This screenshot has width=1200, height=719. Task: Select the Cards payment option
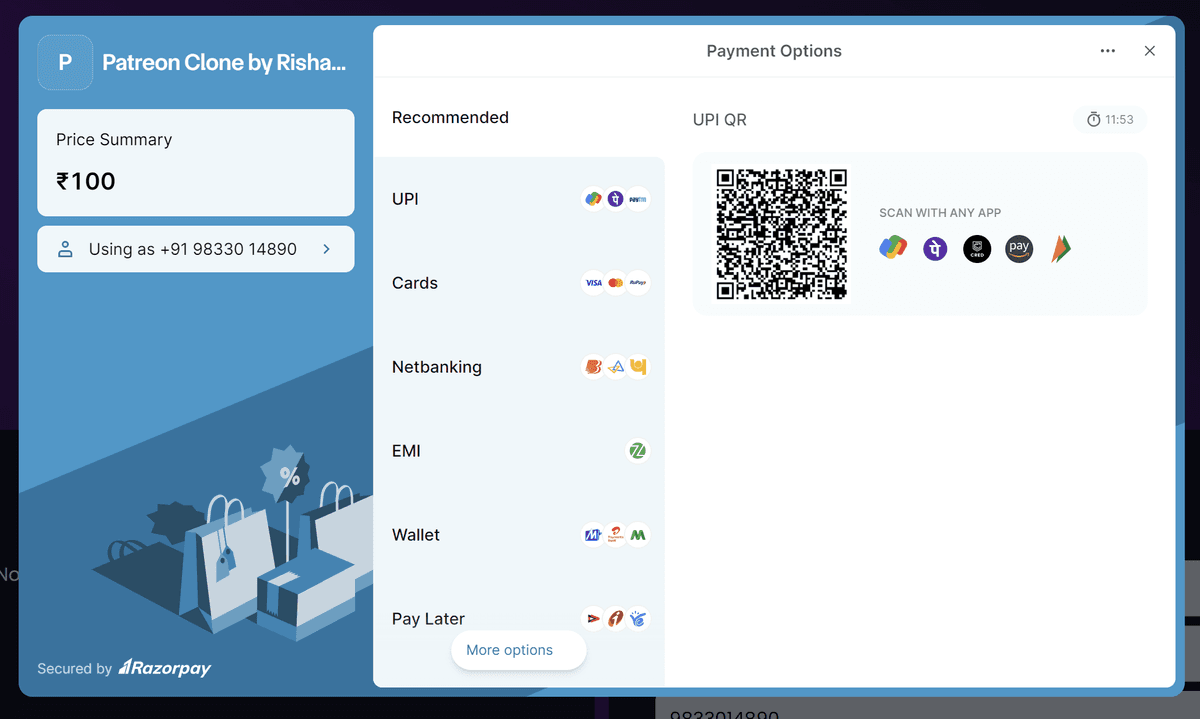[x=519, y=283]
